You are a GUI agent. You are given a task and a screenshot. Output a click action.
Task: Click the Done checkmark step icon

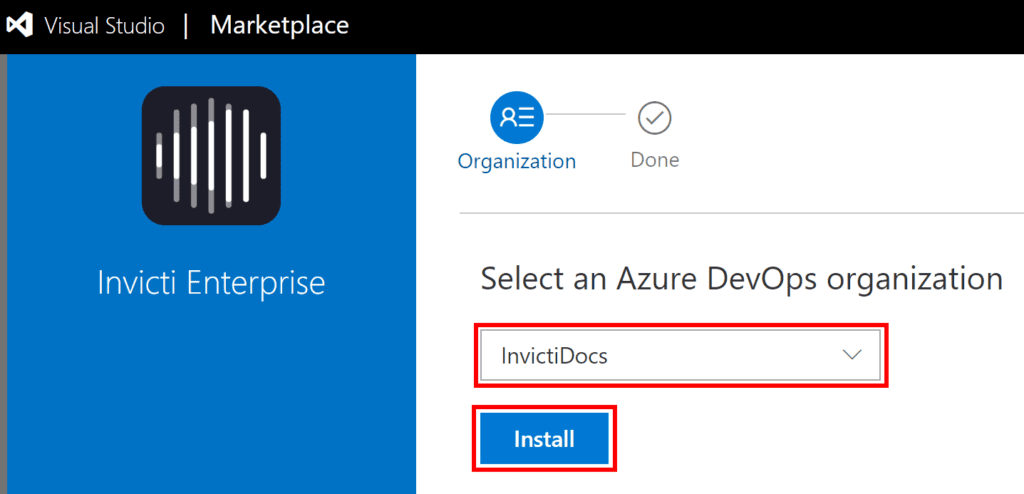655,118
